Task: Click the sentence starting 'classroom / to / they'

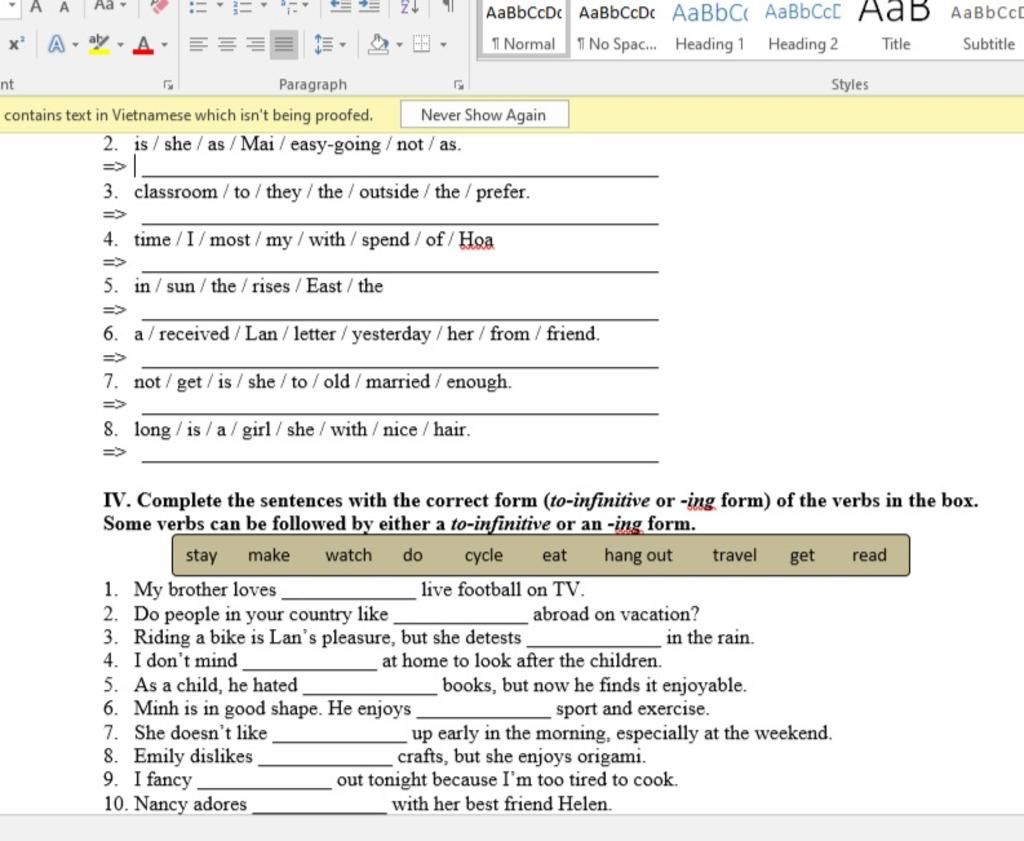Action: [x=332, y=192]
